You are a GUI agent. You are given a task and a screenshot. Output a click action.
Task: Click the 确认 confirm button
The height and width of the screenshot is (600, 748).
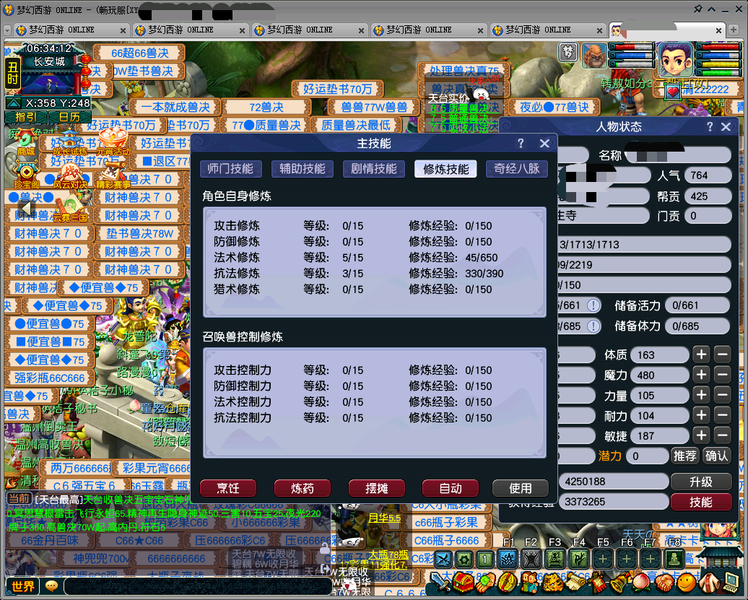pos(717,456)
